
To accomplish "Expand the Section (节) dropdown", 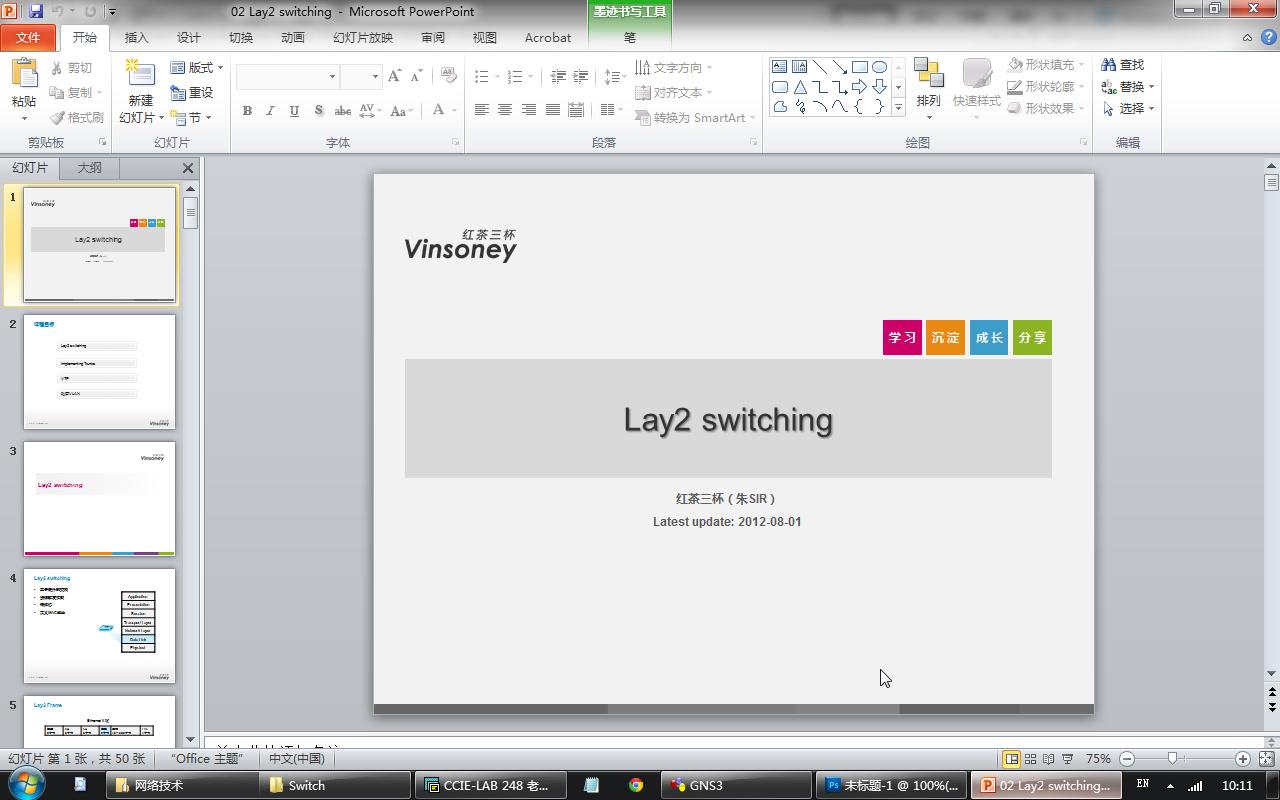I will 192,118.
